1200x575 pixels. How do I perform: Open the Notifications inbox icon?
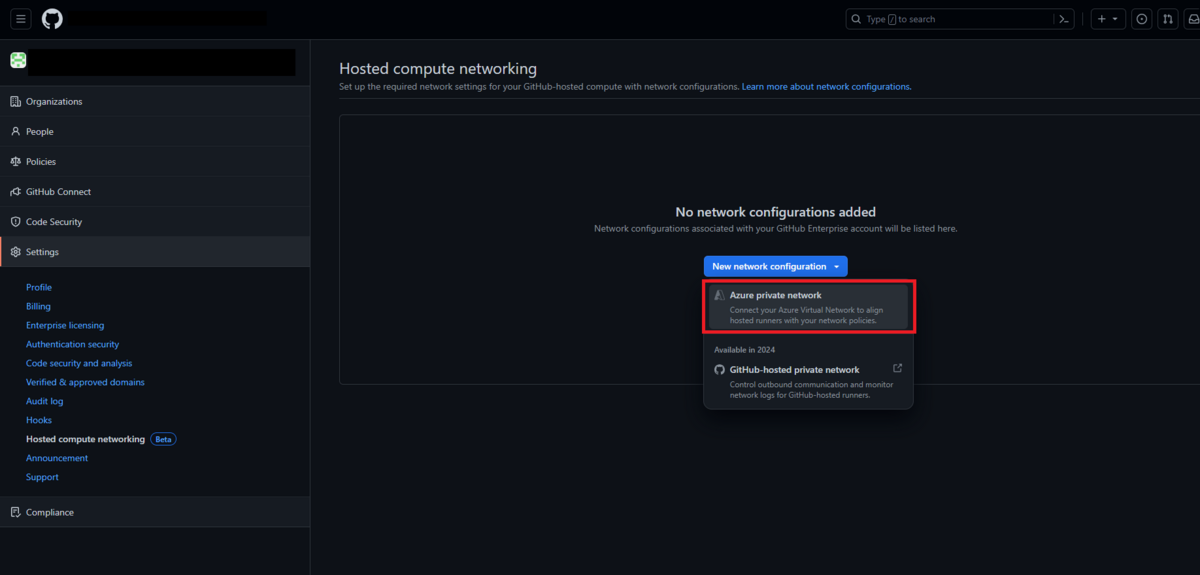(1192, 19)
